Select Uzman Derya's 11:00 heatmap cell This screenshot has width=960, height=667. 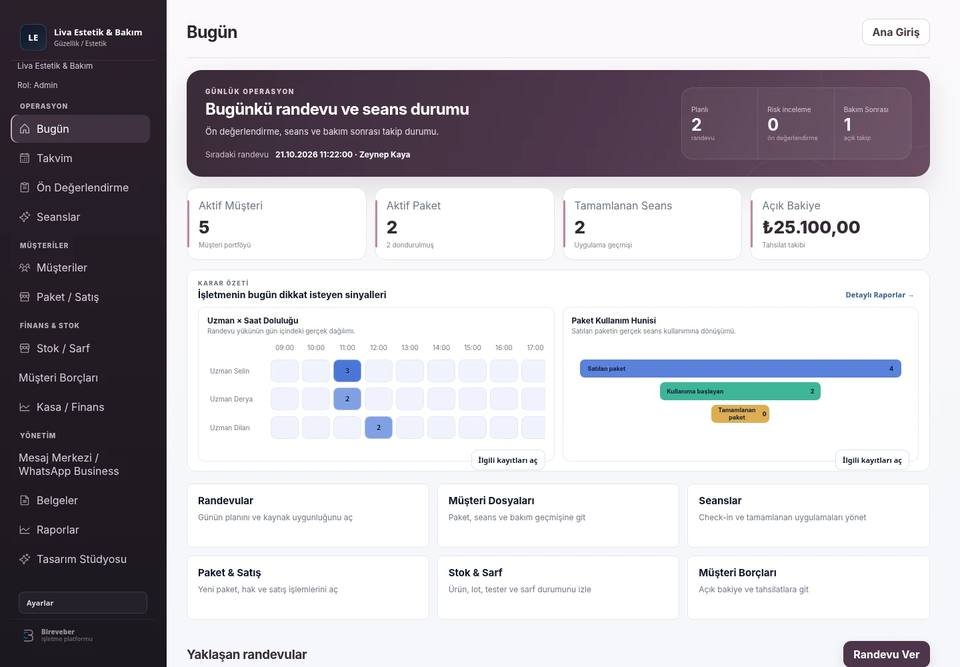pos(347,399)
